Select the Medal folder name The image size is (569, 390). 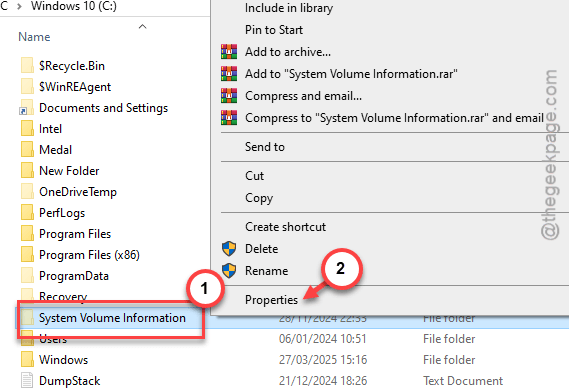56,150
